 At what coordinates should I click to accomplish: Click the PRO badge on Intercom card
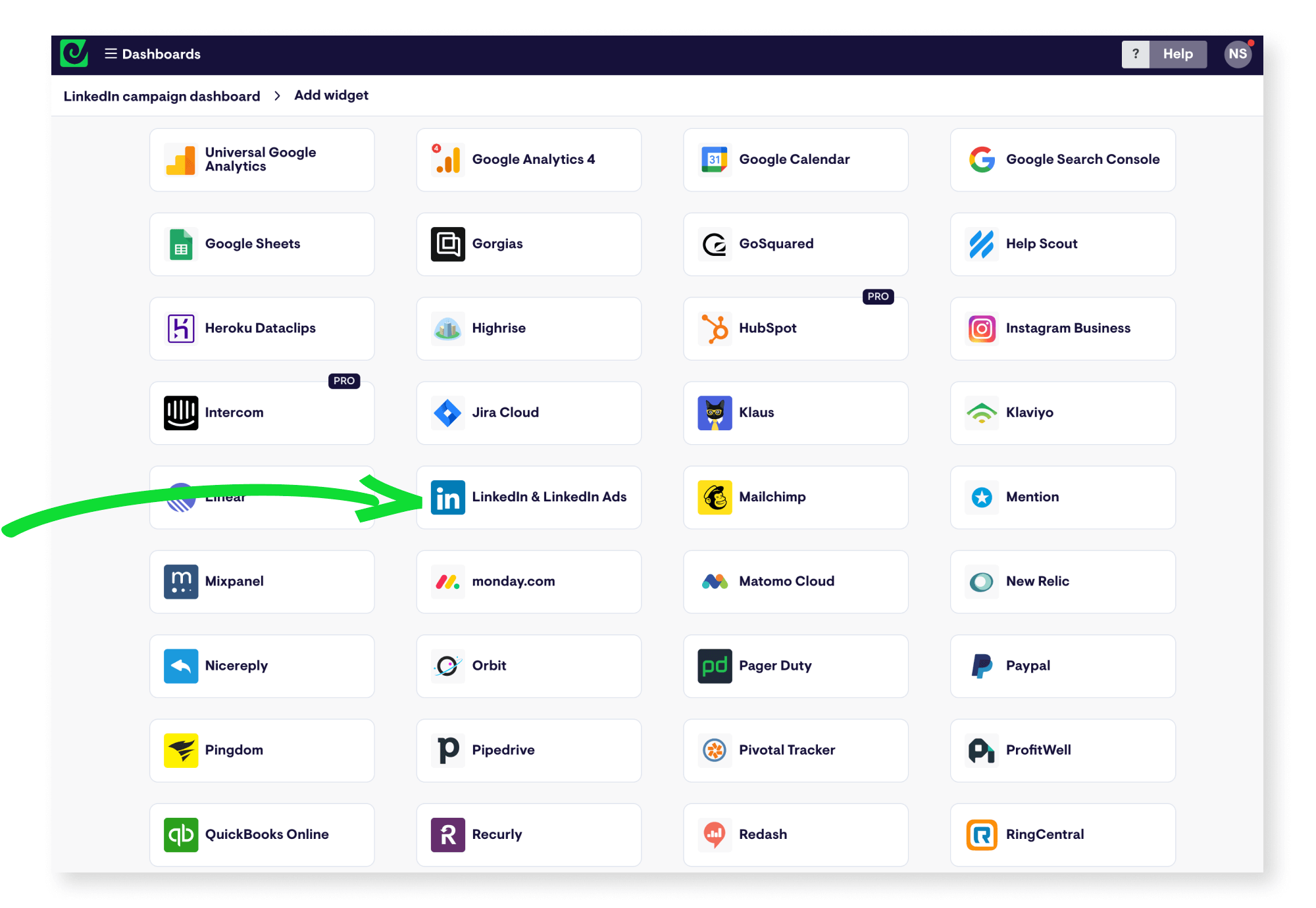tap(344, 381)
